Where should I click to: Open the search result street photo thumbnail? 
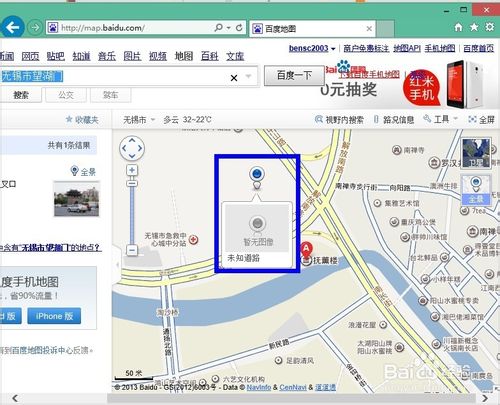point(77,199)
